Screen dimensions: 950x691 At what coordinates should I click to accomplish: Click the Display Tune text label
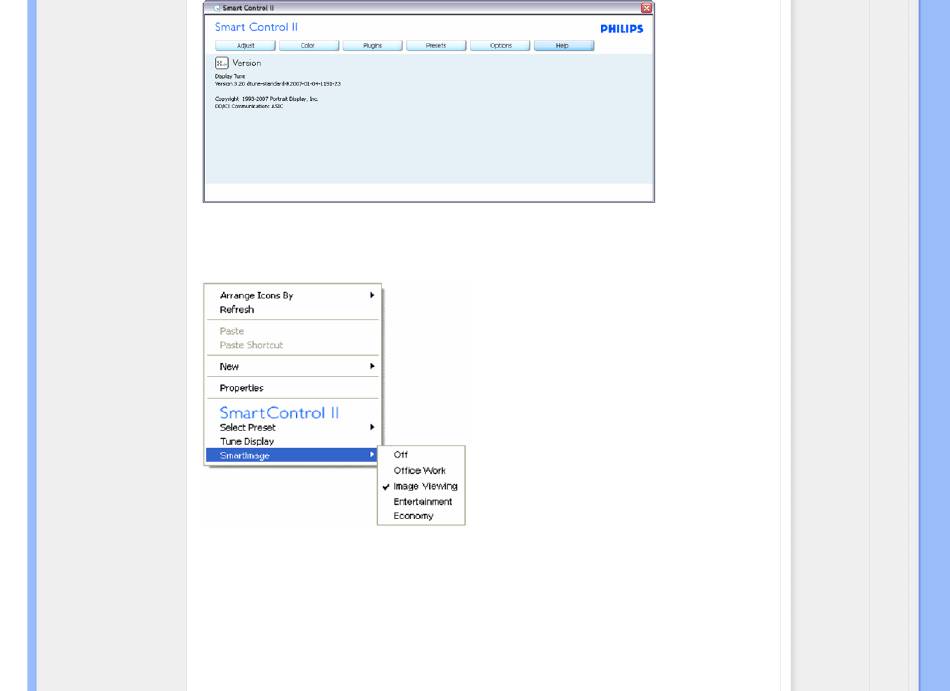click(230, 77)
